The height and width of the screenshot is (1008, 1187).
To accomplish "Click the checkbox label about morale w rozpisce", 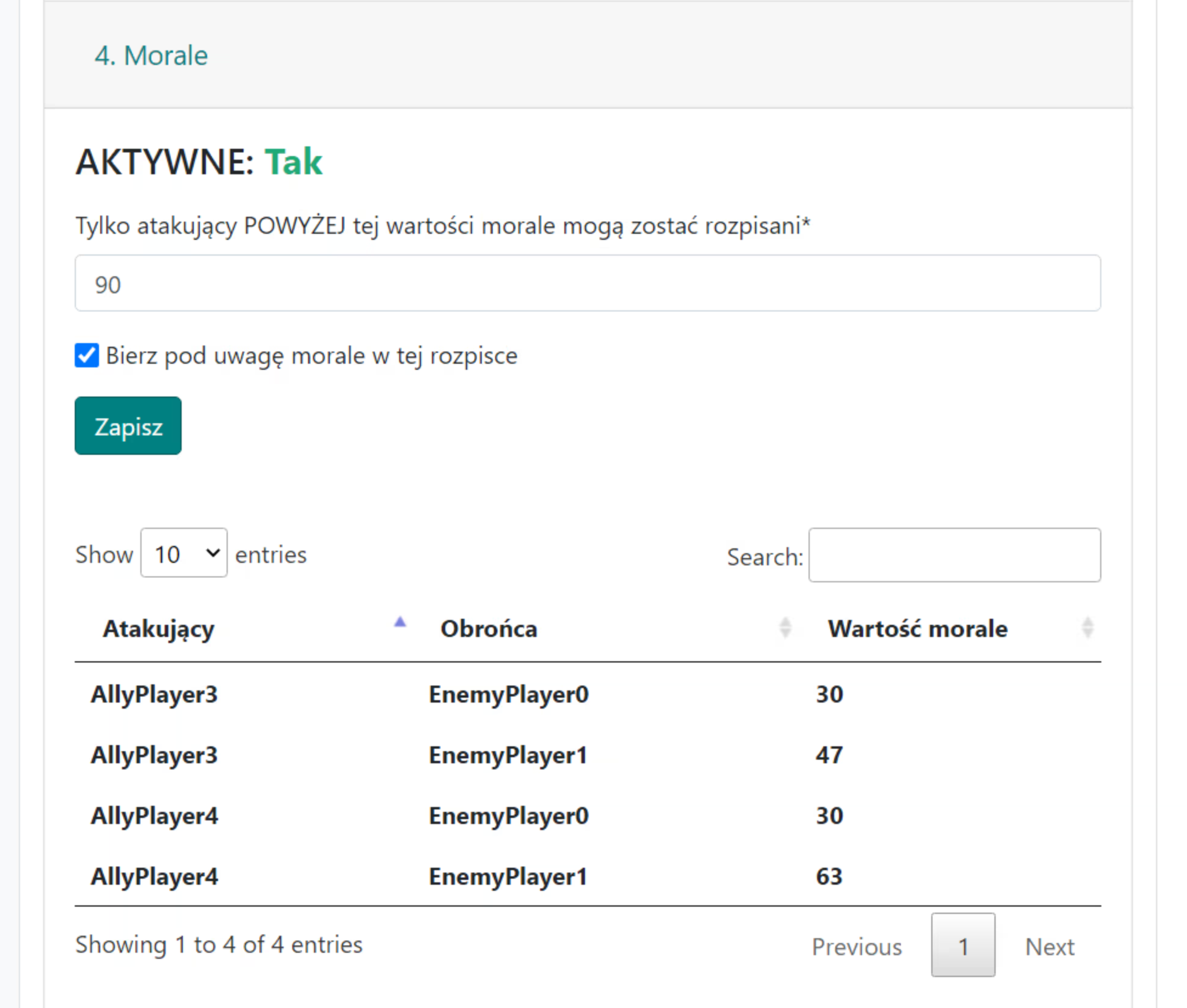I will tap(311, 356).
